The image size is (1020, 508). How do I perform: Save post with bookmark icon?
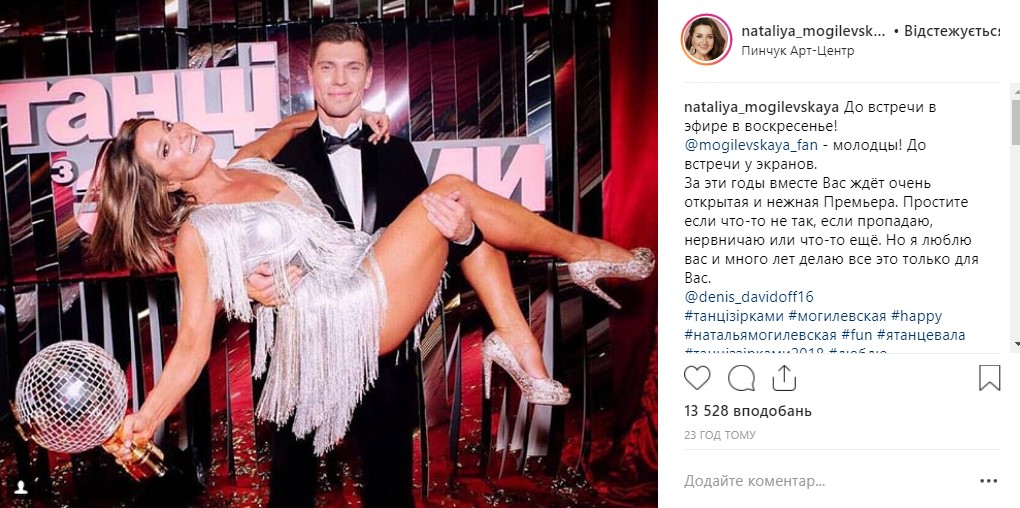pyautogui.click(x=989, y=377)
